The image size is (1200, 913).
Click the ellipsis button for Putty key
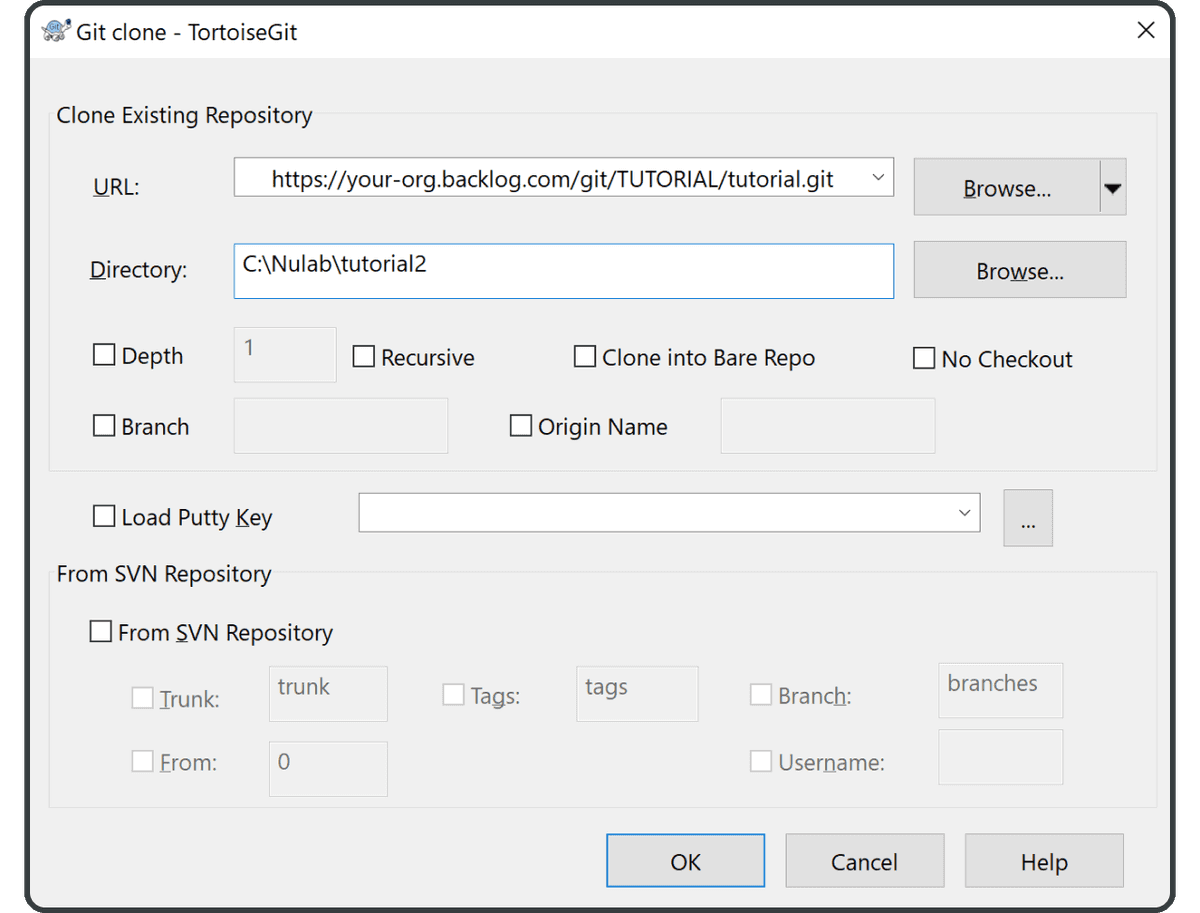tap(1028, 517)
